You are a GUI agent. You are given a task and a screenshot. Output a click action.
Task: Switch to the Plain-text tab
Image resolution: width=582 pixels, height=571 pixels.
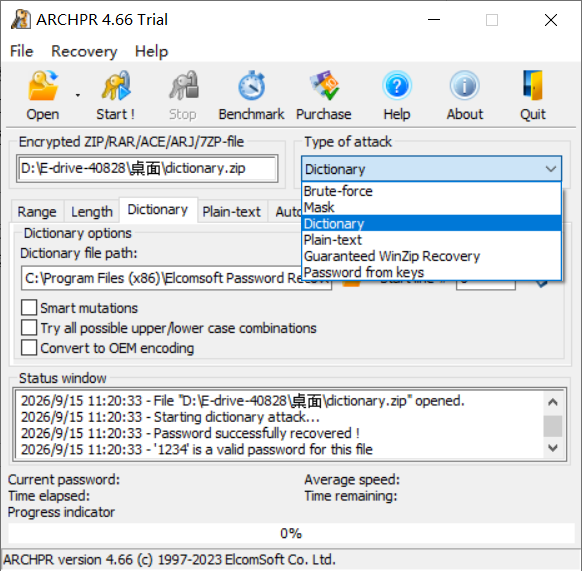[x=231, y=212]
